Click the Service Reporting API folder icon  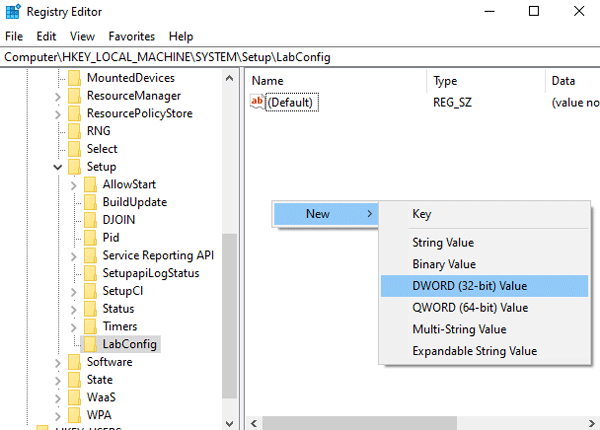click(x=90, y=255)
